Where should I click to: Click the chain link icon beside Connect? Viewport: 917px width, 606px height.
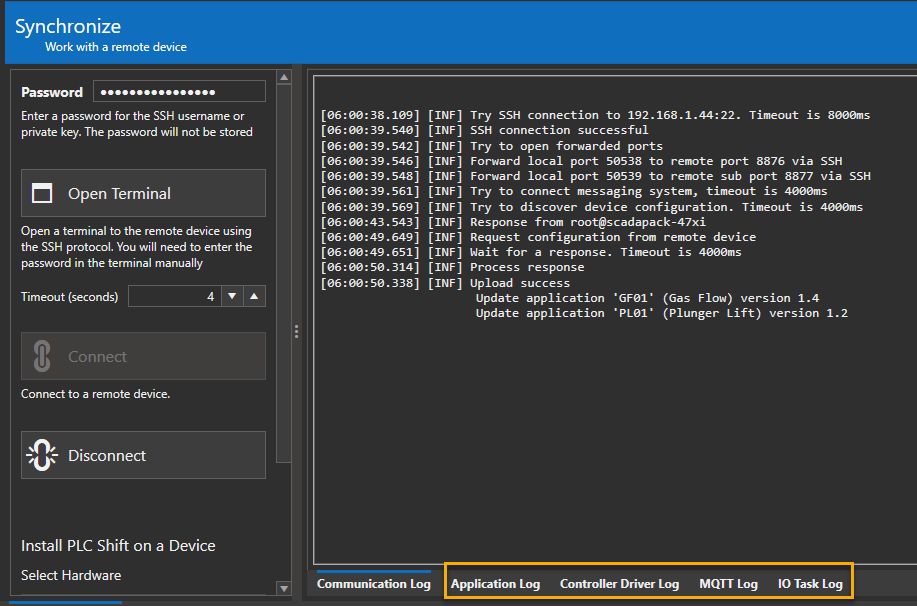pos(42,356)
